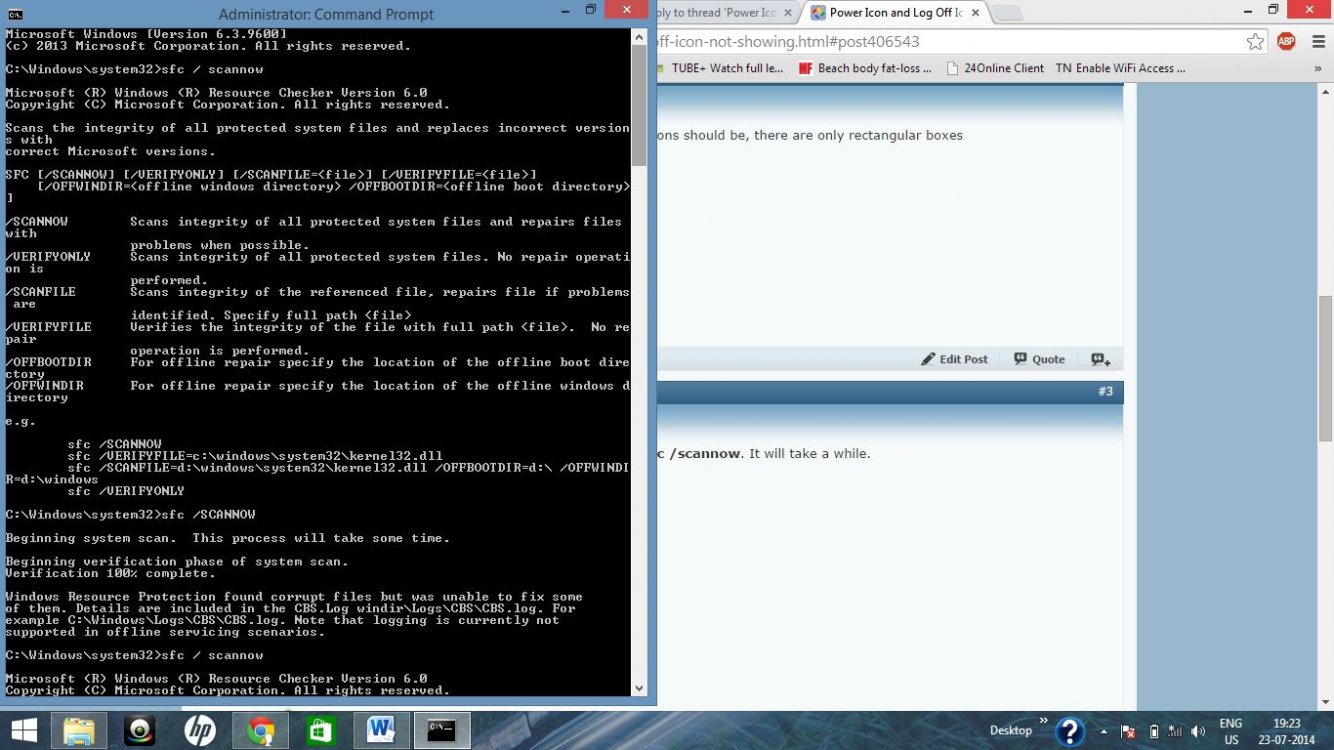Open File Explorer from the taskbar

79,731
